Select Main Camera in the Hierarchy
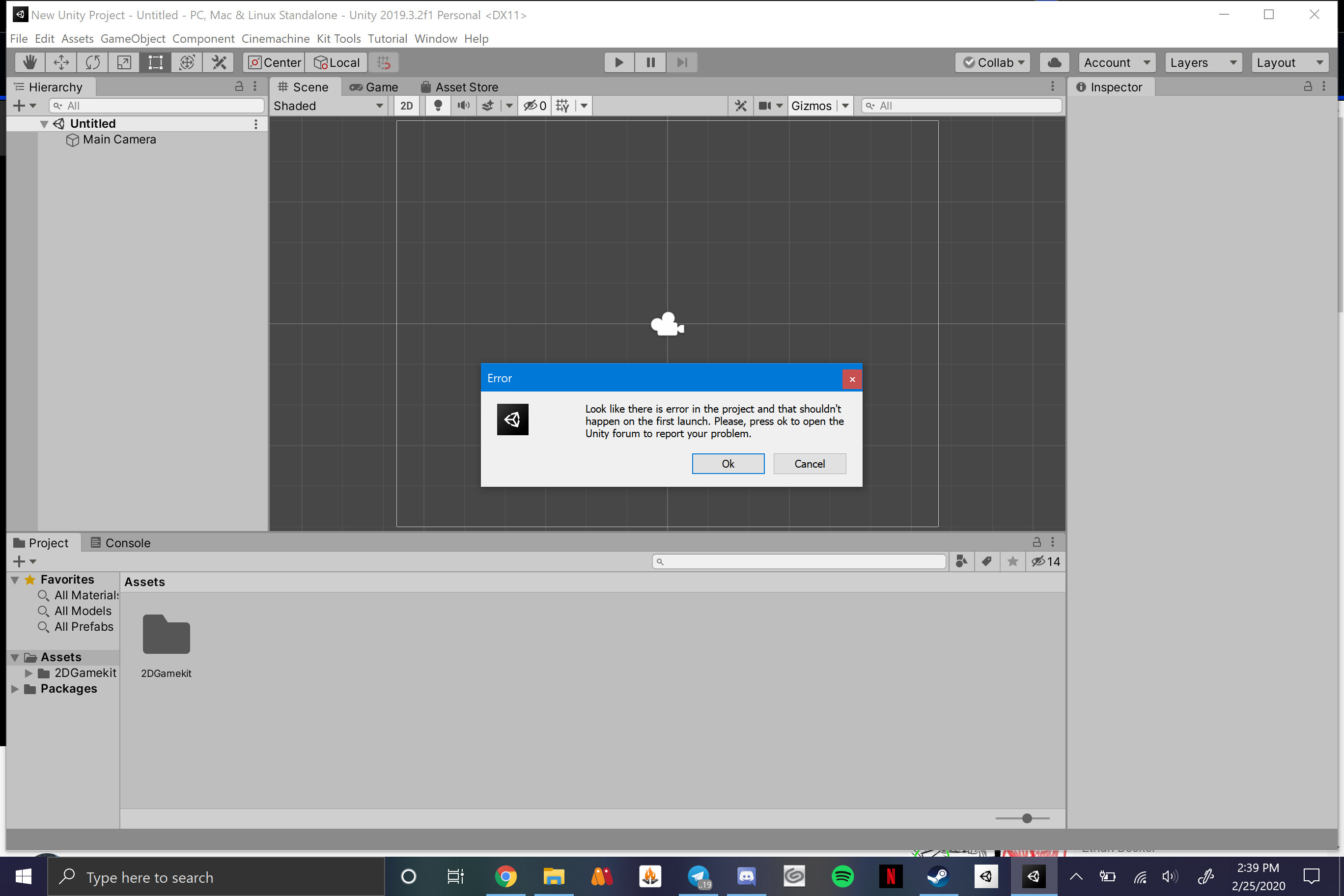 coord(119,139)
